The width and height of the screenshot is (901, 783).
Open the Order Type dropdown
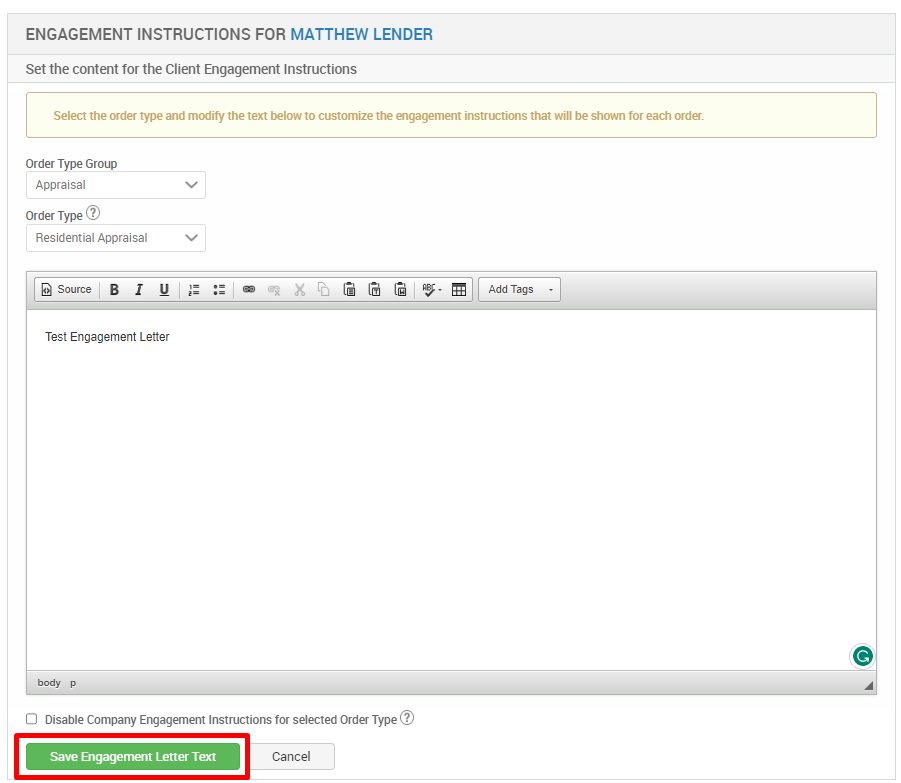[115, 238]
